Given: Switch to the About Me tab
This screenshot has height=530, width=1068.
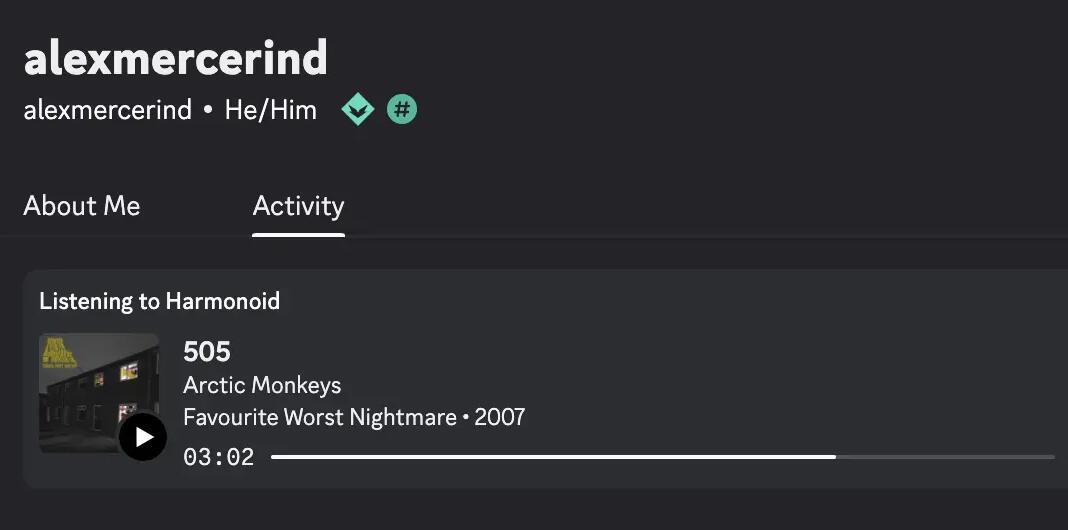Looking at the screenshot, I should (82, 206).
